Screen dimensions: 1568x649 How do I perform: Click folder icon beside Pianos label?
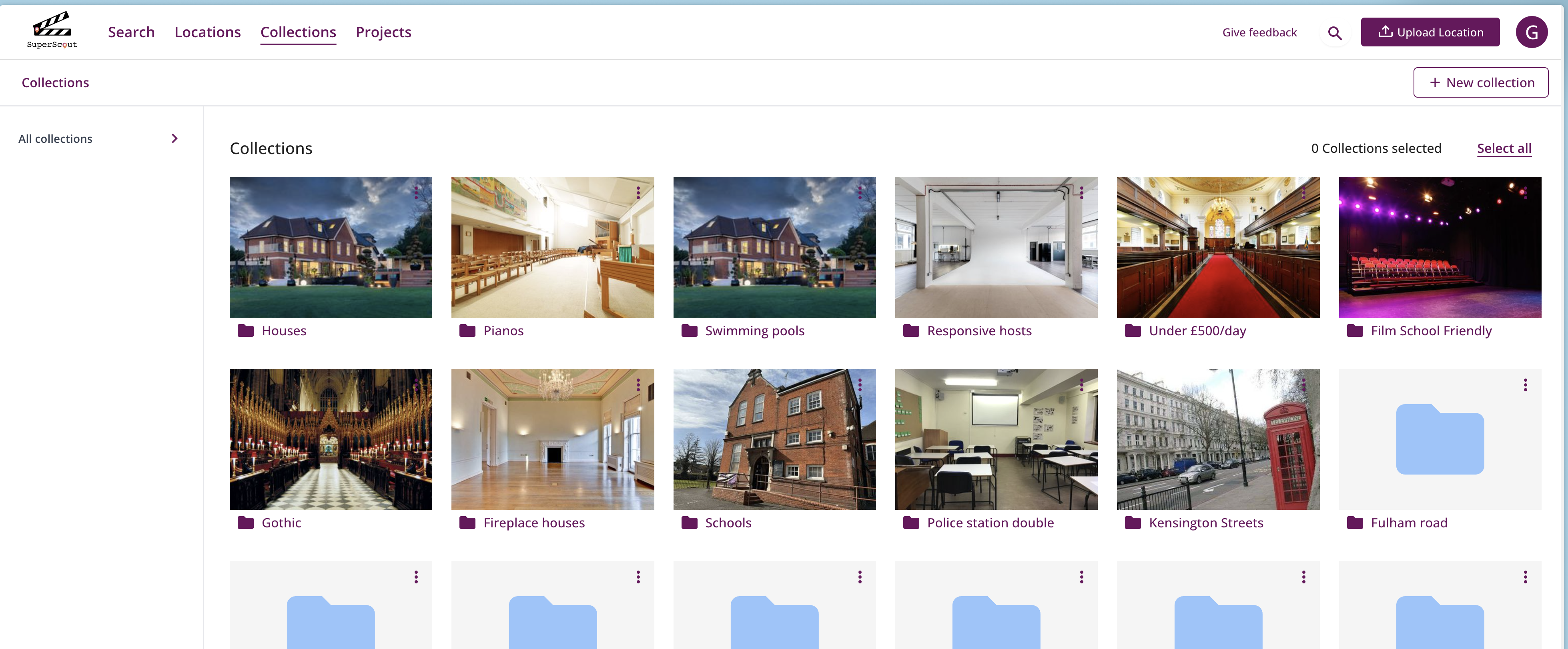pyautogui.click(x=467, y=331)
